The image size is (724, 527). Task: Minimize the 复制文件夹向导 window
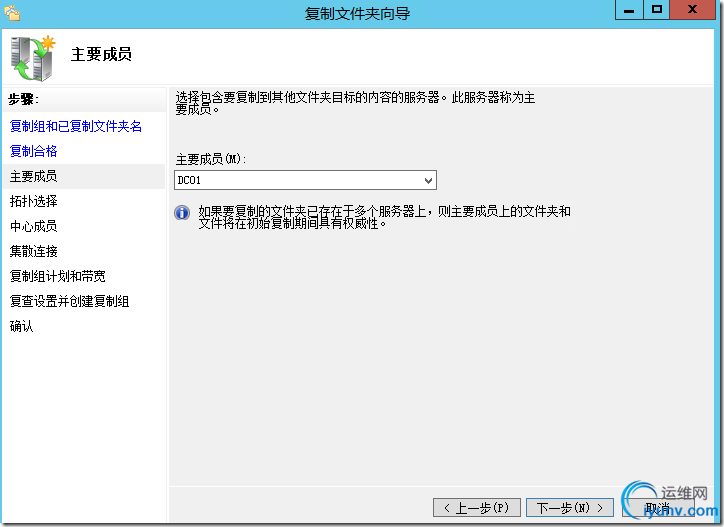click(x=629, y=10)
